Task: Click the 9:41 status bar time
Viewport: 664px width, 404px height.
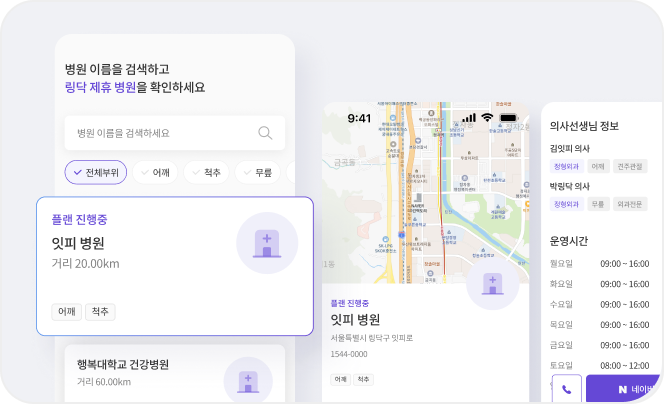Action: pos(359,118)
